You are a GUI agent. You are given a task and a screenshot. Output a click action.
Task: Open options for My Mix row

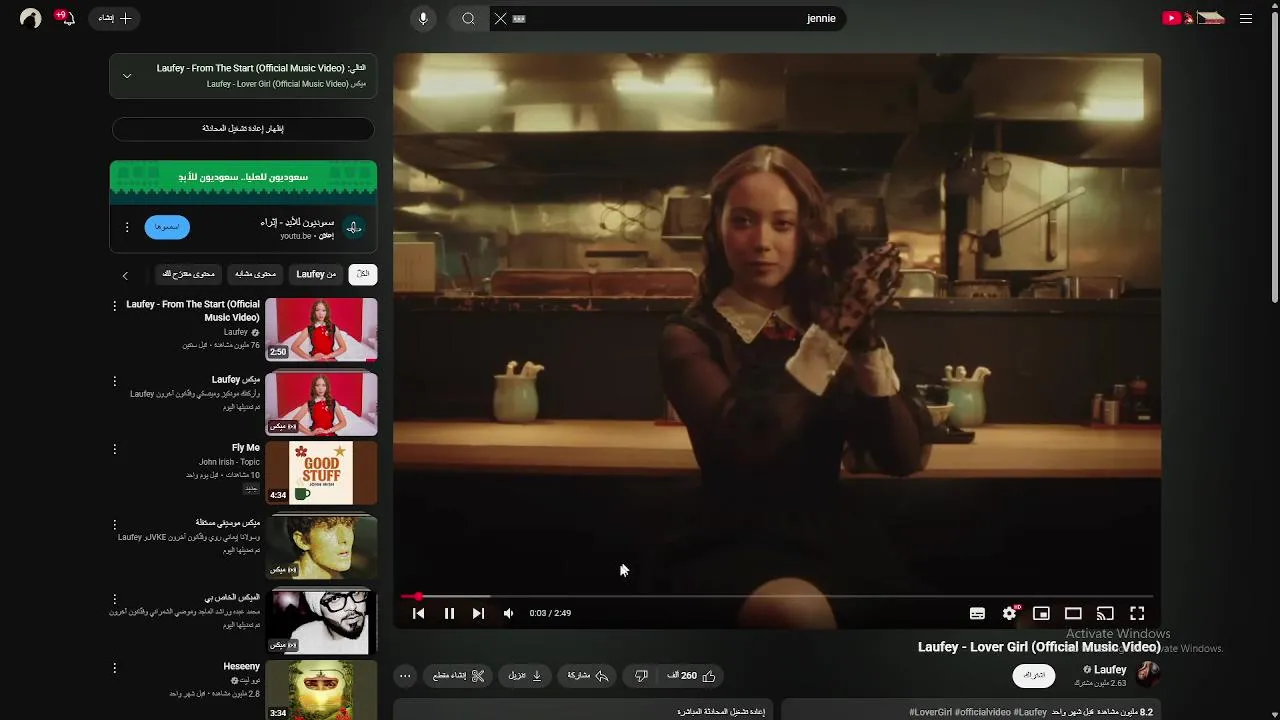point(114,598)
